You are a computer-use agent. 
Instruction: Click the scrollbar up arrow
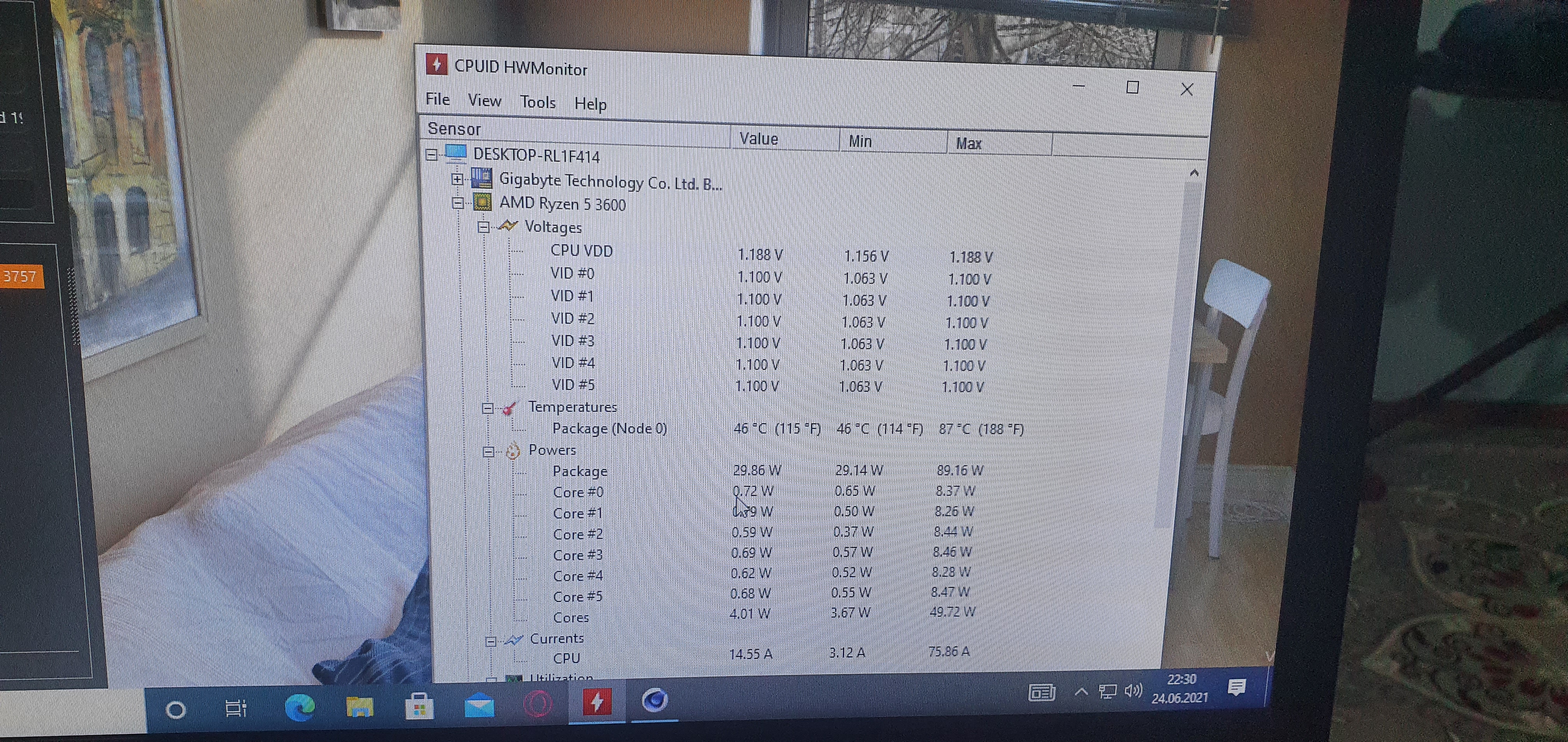pos(1193,173)
